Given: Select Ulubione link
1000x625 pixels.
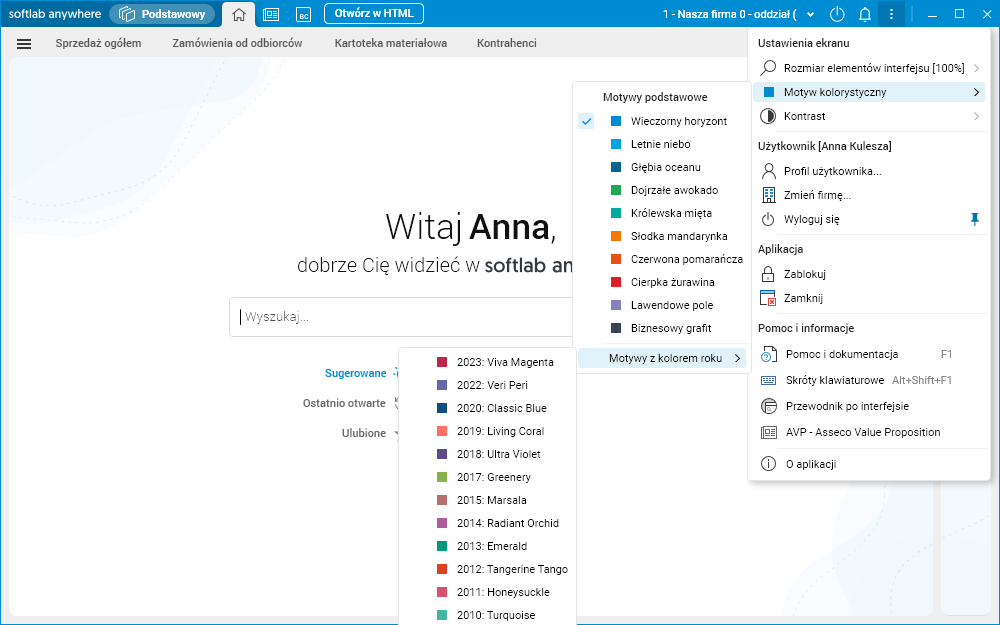Looking at the screenshot, I should (364, 433).
